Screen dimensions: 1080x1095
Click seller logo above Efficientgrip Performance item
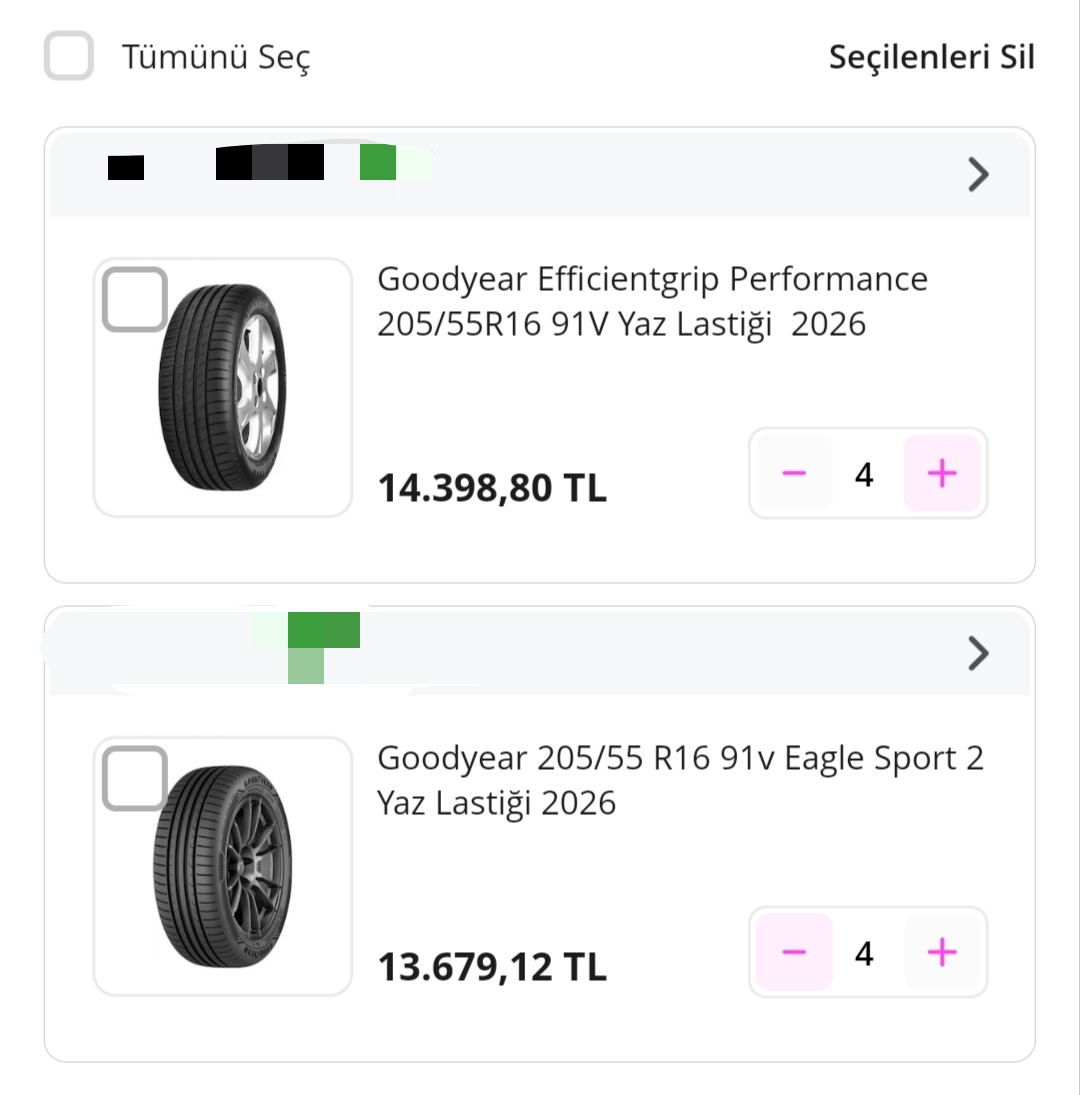[x=270, y=163]
